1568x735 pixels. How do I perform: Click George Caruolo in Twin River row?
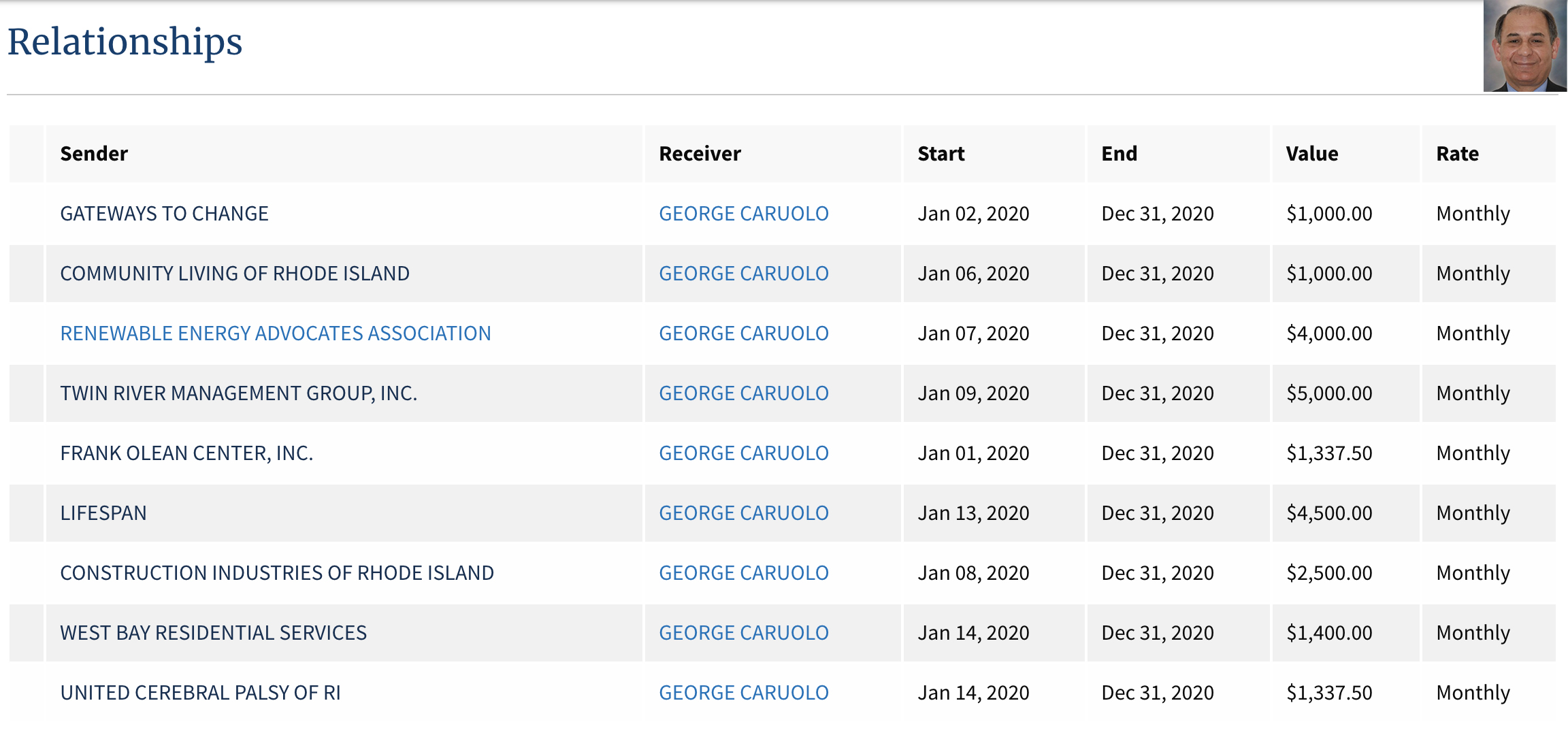[x=743, y=393]
